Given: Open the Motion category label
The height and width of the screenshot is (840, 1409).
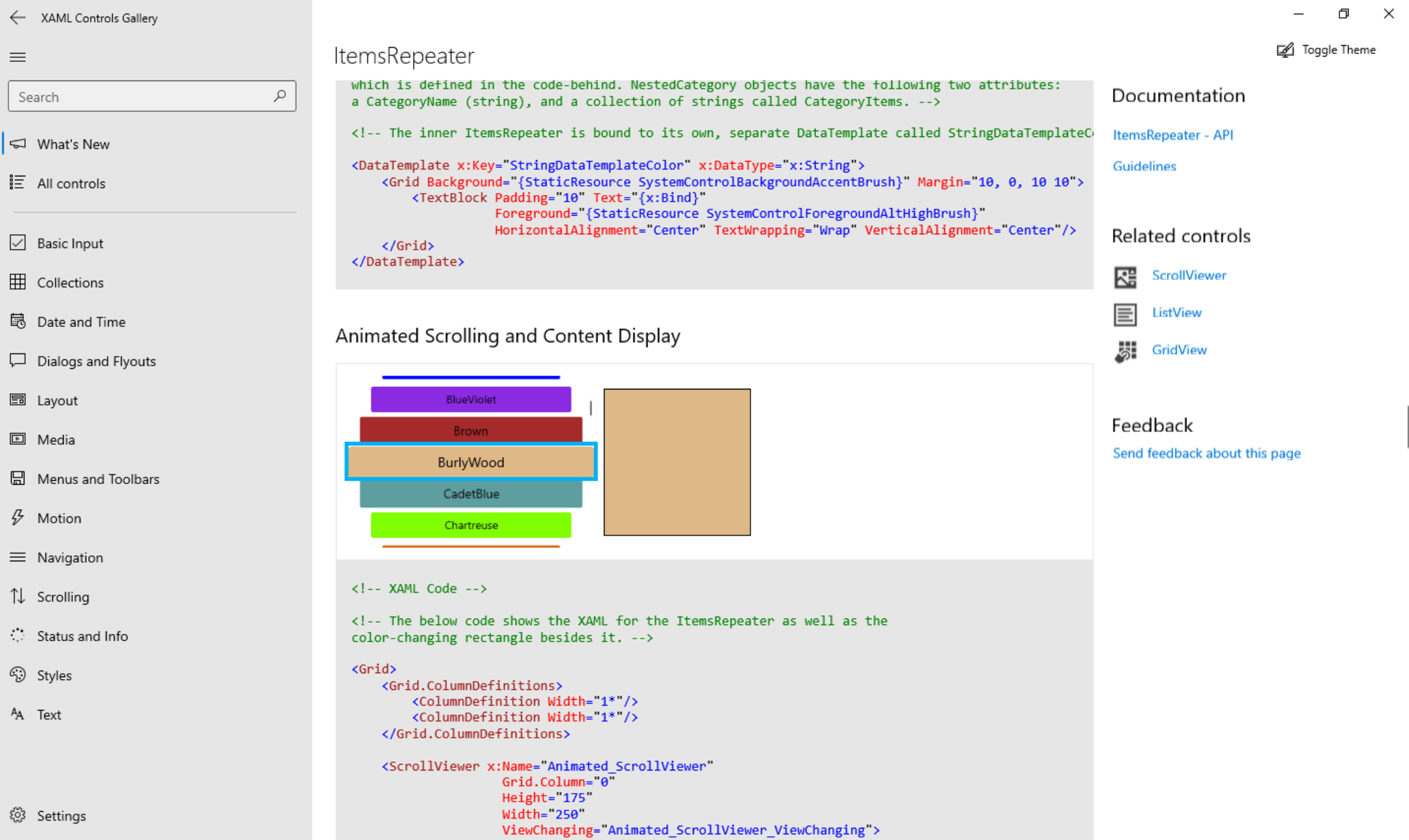Looking at the screenshot, I should [59, 518].
